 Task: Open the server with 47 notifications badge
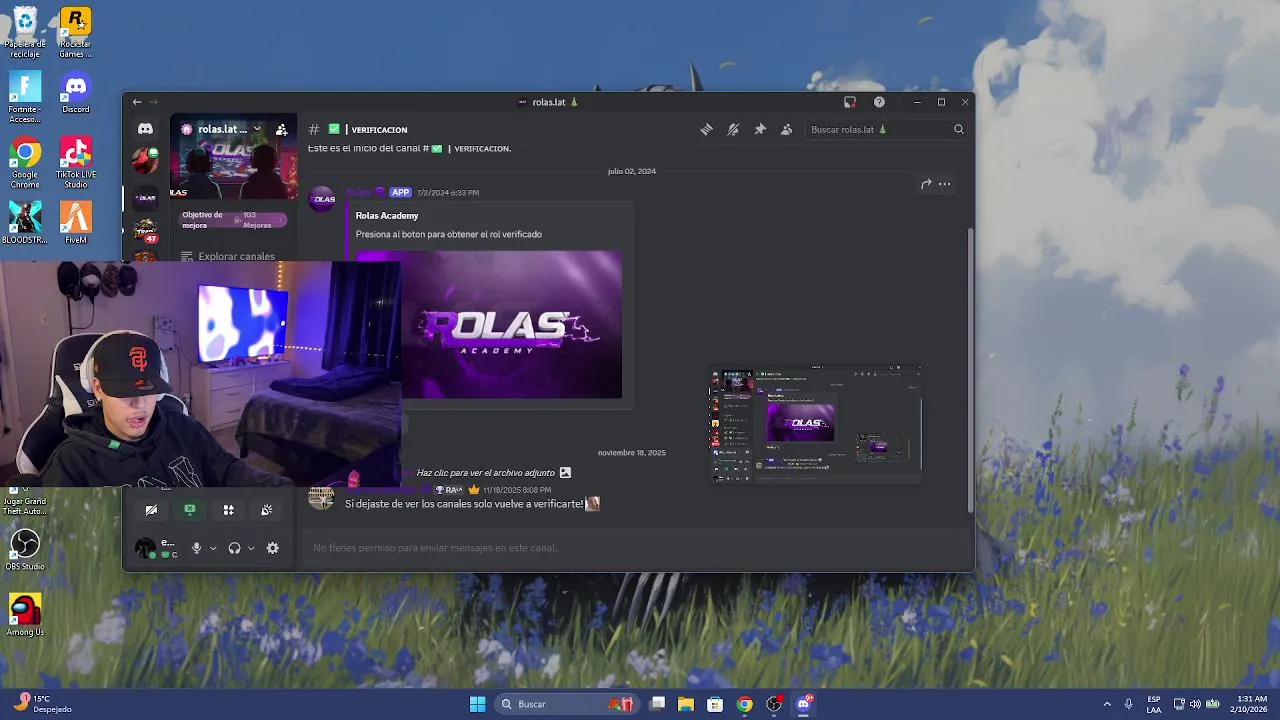pyautogui.click(x=146, y=232)
